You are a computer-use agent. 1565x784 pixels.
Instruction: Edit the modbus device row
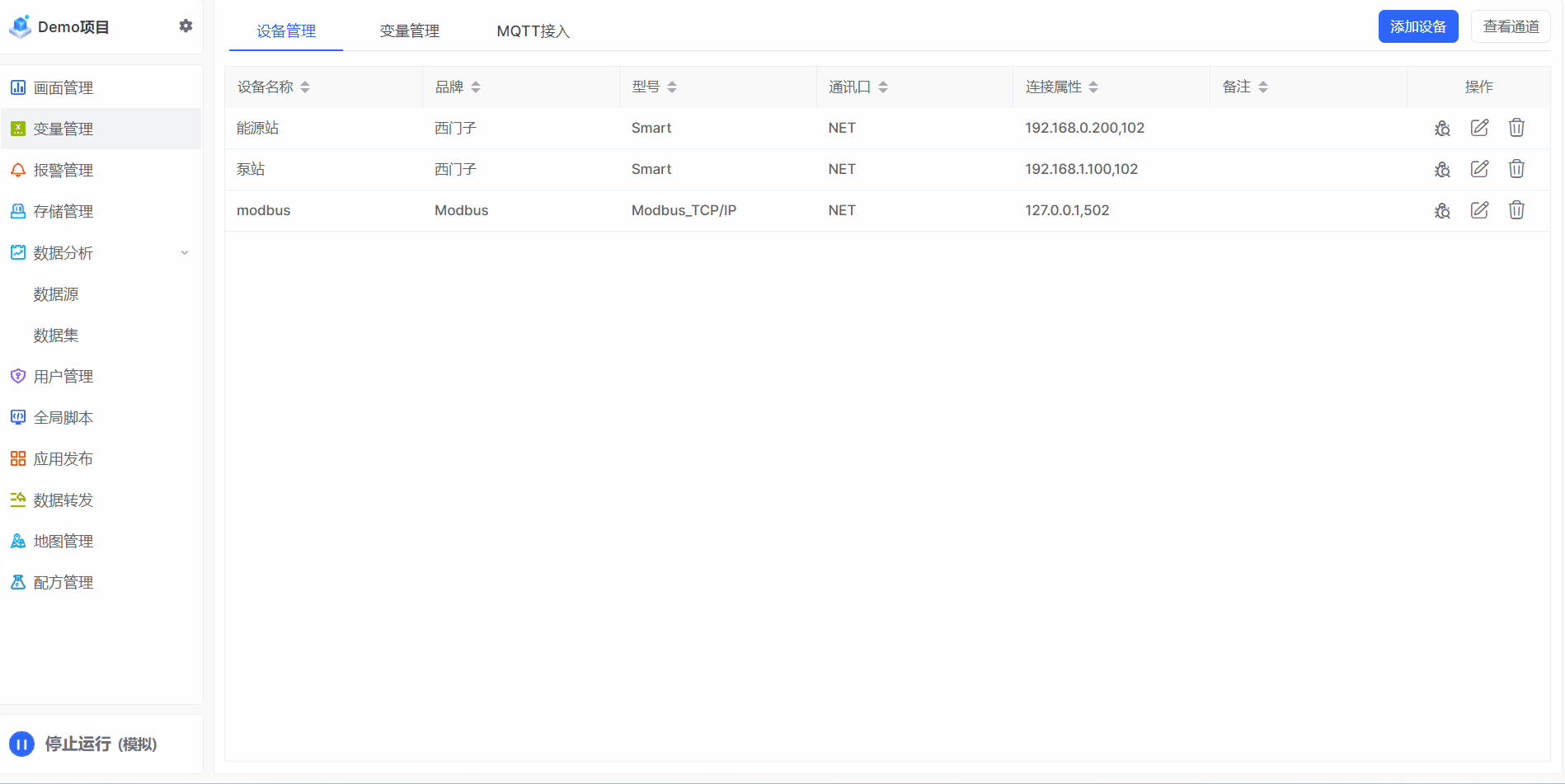pyautogui.click(x=1480, y=210)
